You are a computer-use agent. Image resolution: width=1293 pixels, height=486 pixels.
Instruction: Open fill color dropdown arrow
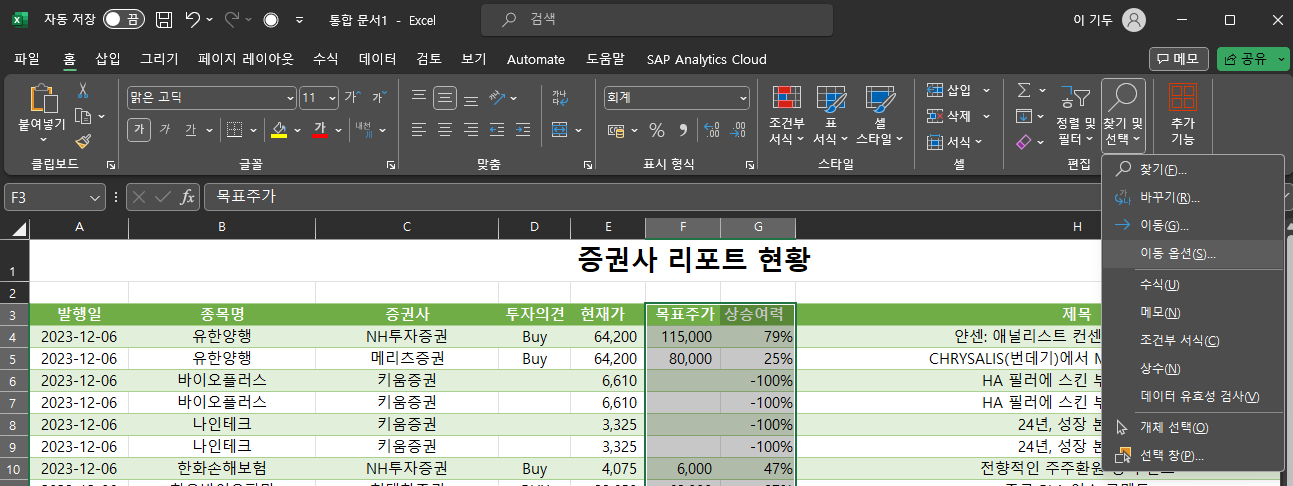tap(297, 129)
